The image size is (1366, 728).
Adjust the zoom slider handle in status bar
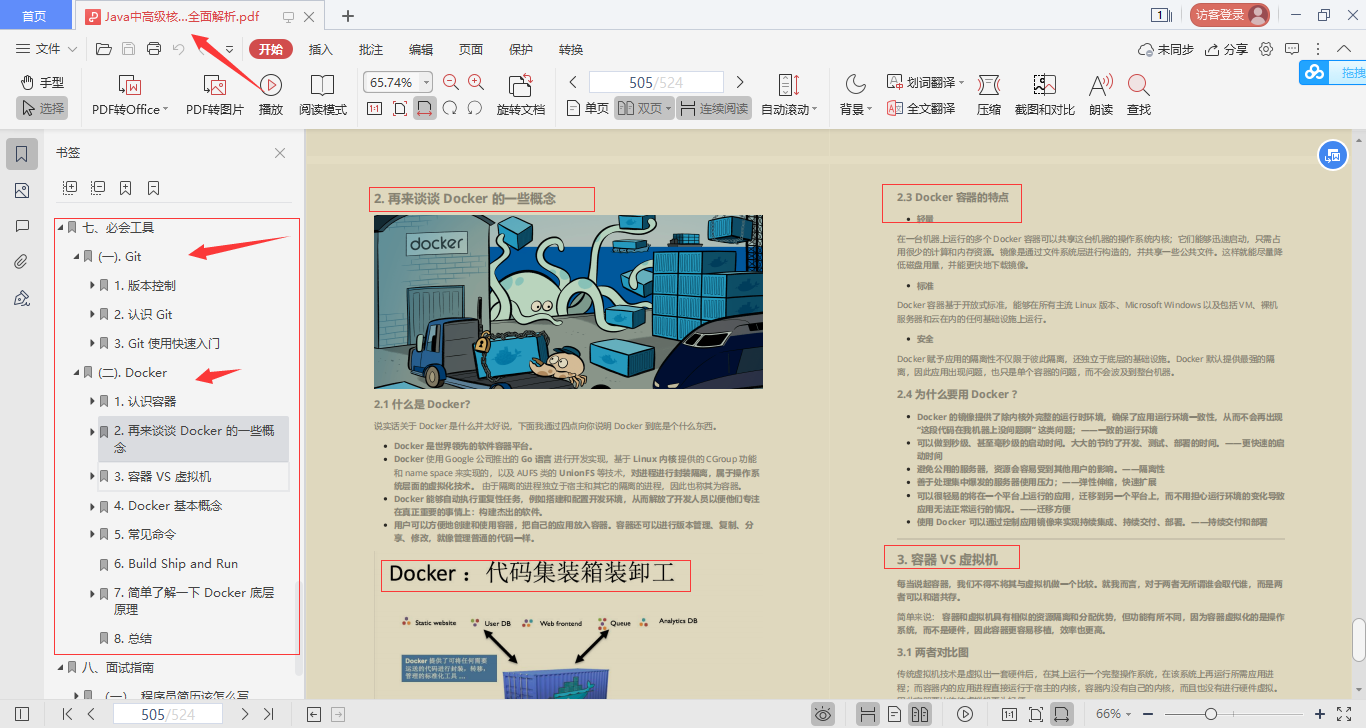click(1210, 714)
